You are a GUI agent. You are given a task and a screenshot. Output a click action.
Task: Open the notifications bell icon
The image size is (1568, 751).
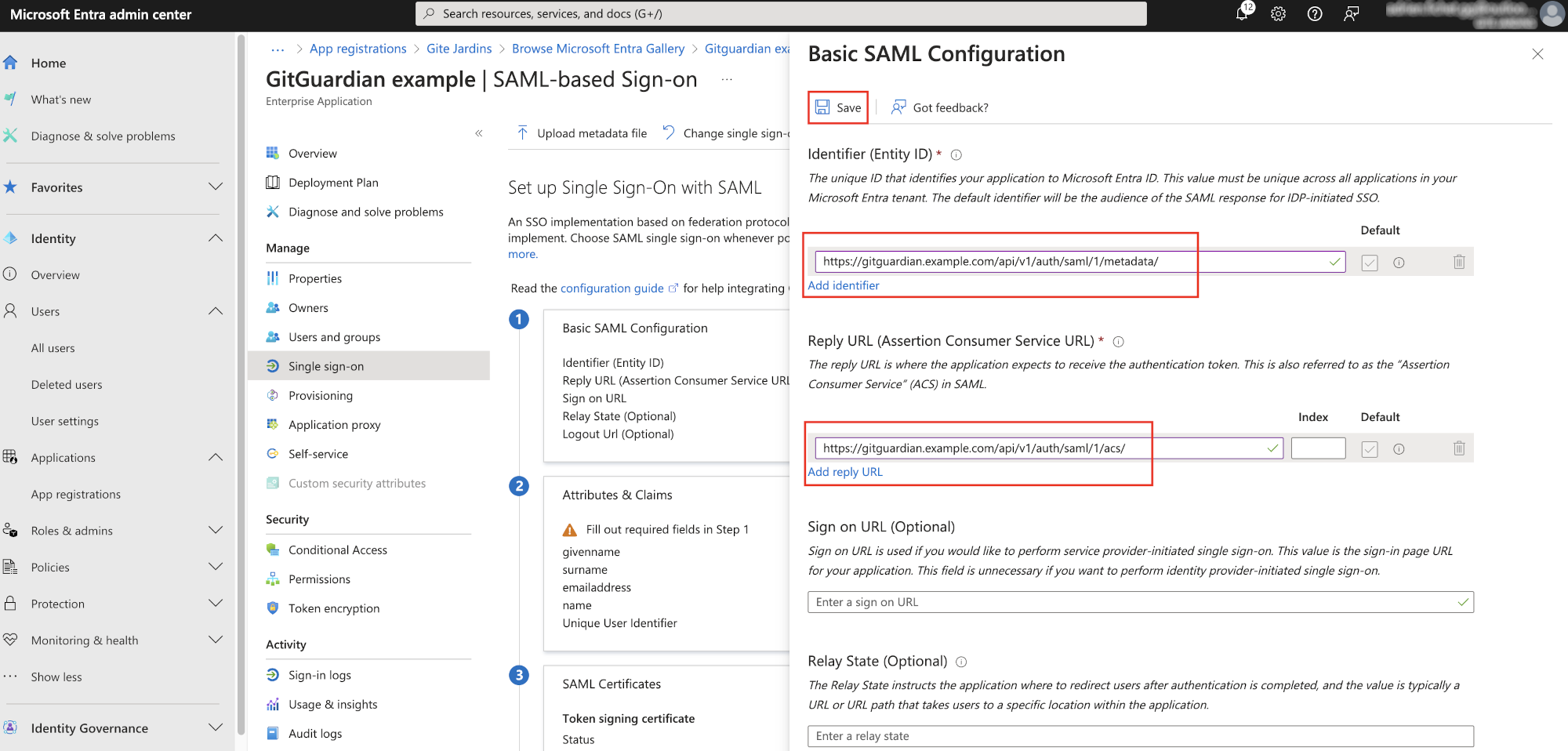[1242, 13]
